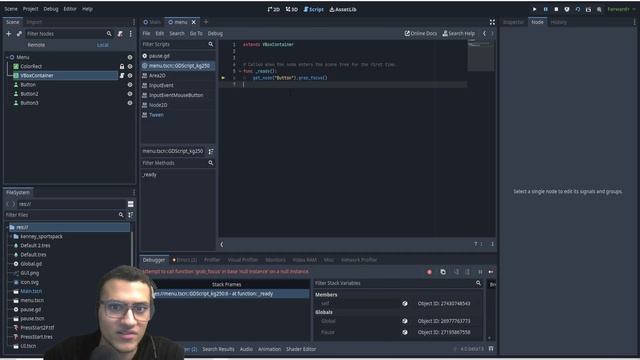Open the Shader Editor bottom panel
Screen dimensions: 640x360
pos(301,349)
